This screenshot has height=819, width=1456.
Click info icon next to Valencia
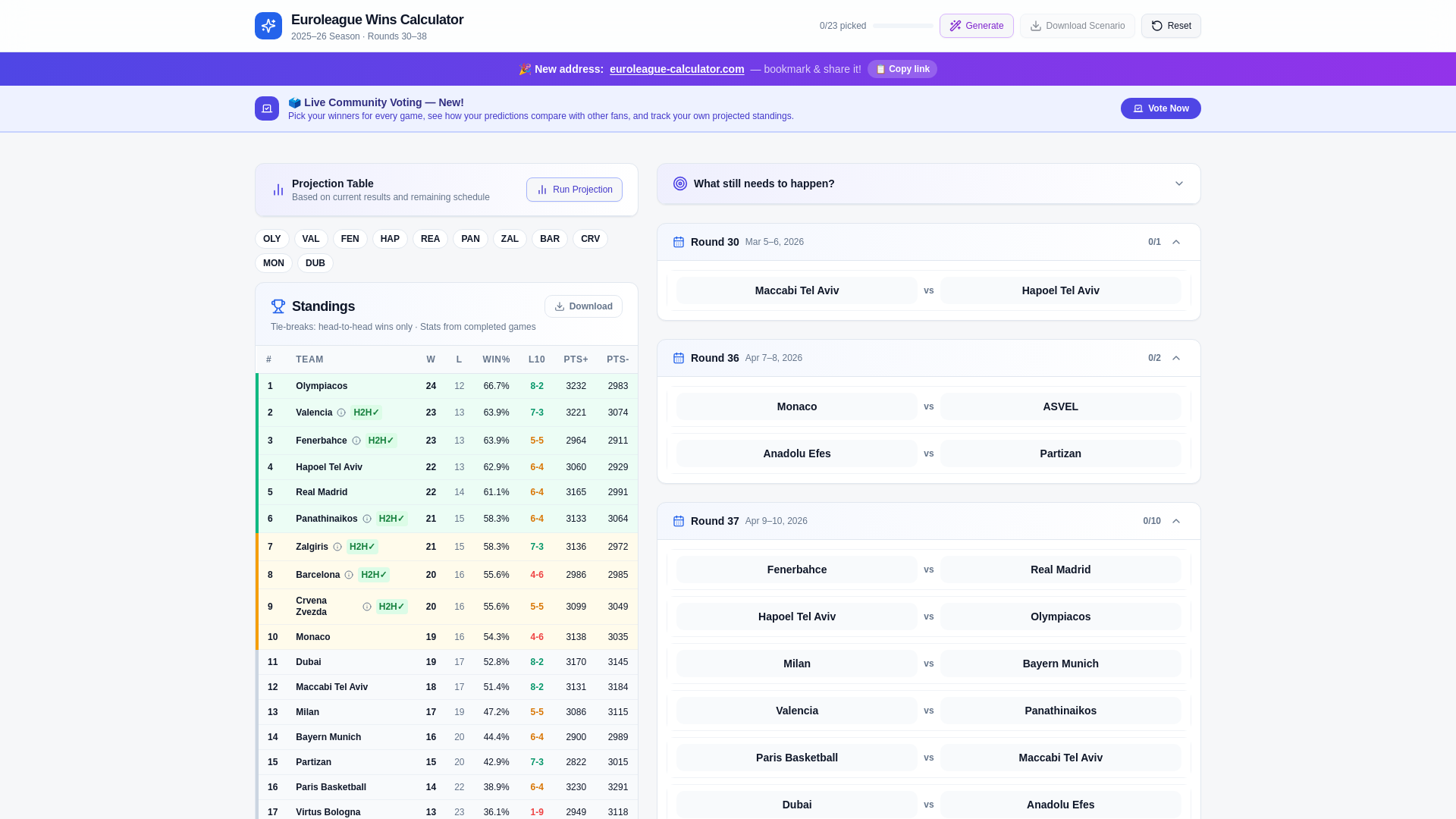click(341, 413)
